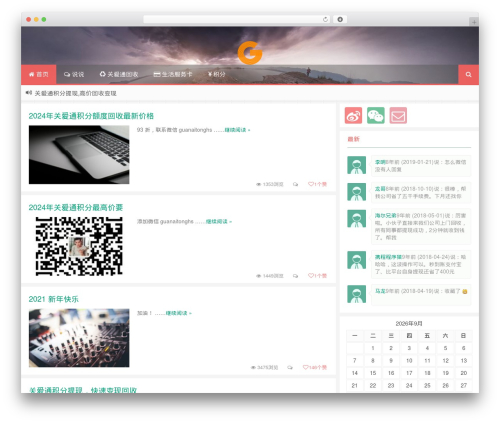Click the view count on the laptop post
The image size is (500, 423).
tap(270, 184)
